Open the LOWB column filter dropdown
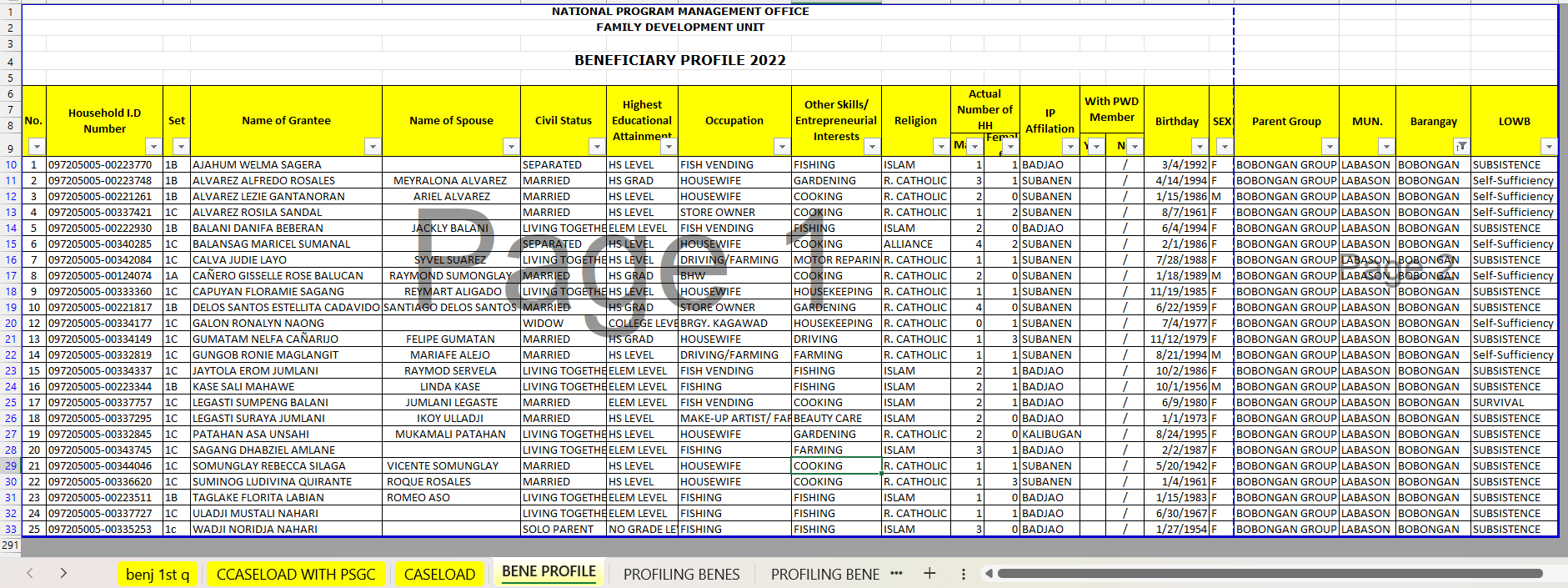 [1548, 147]
